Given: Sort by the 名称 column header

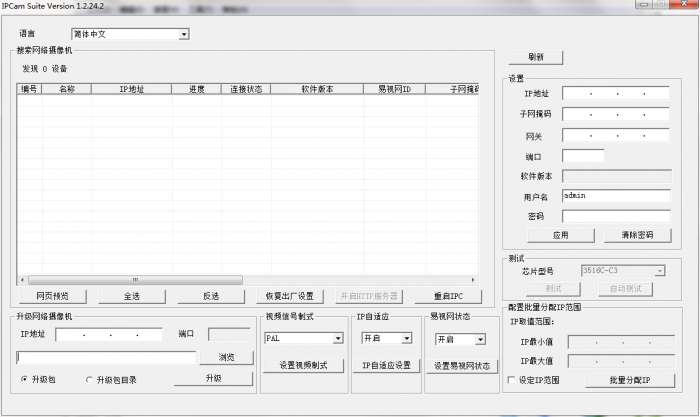Looking at the screenshot, I should pos(67,89).
